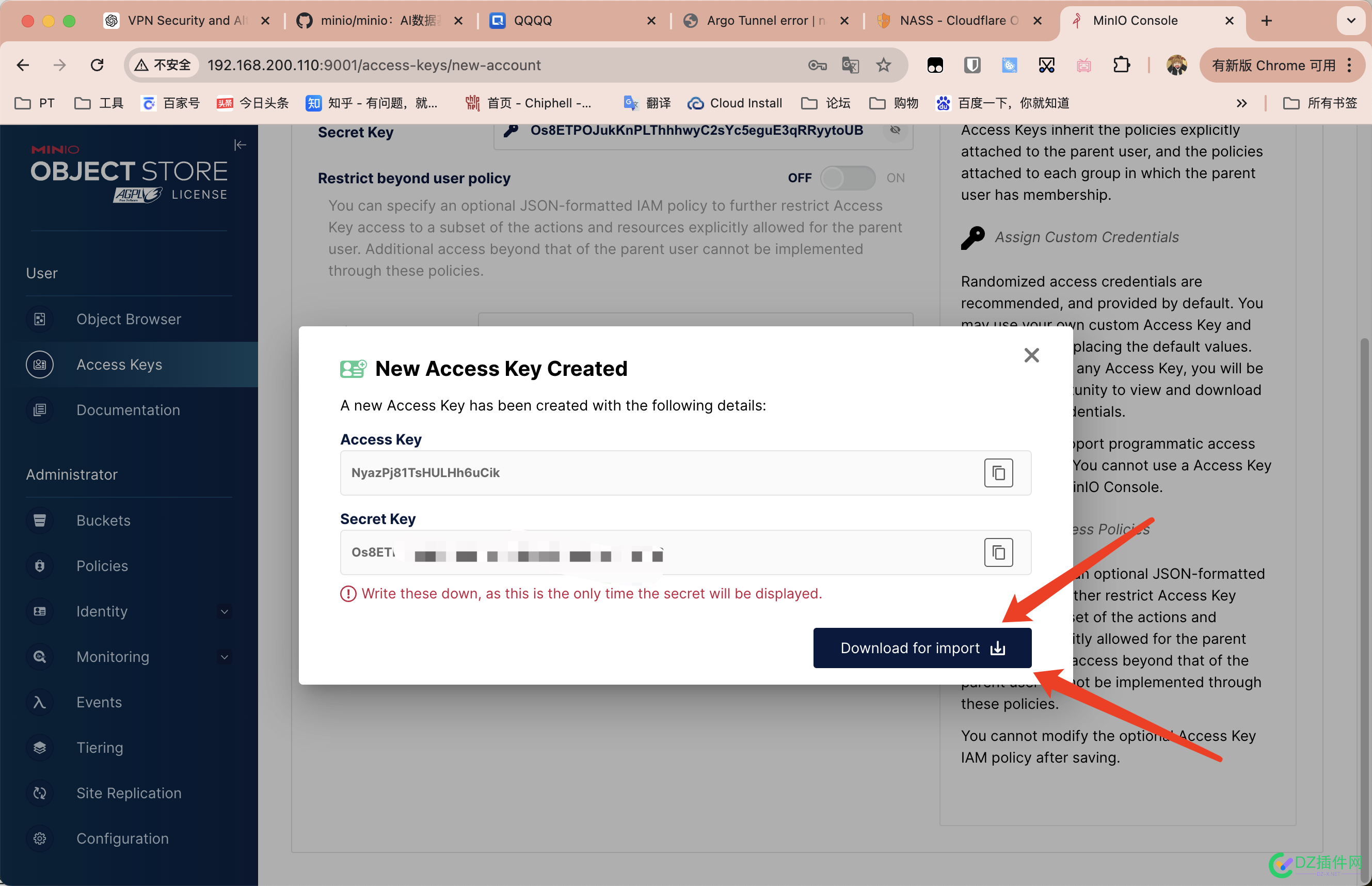The height and width of the screenshot is (886, 1372).
Task: Click the Buckets icon in Administrator section
Action: coord(38,519)
